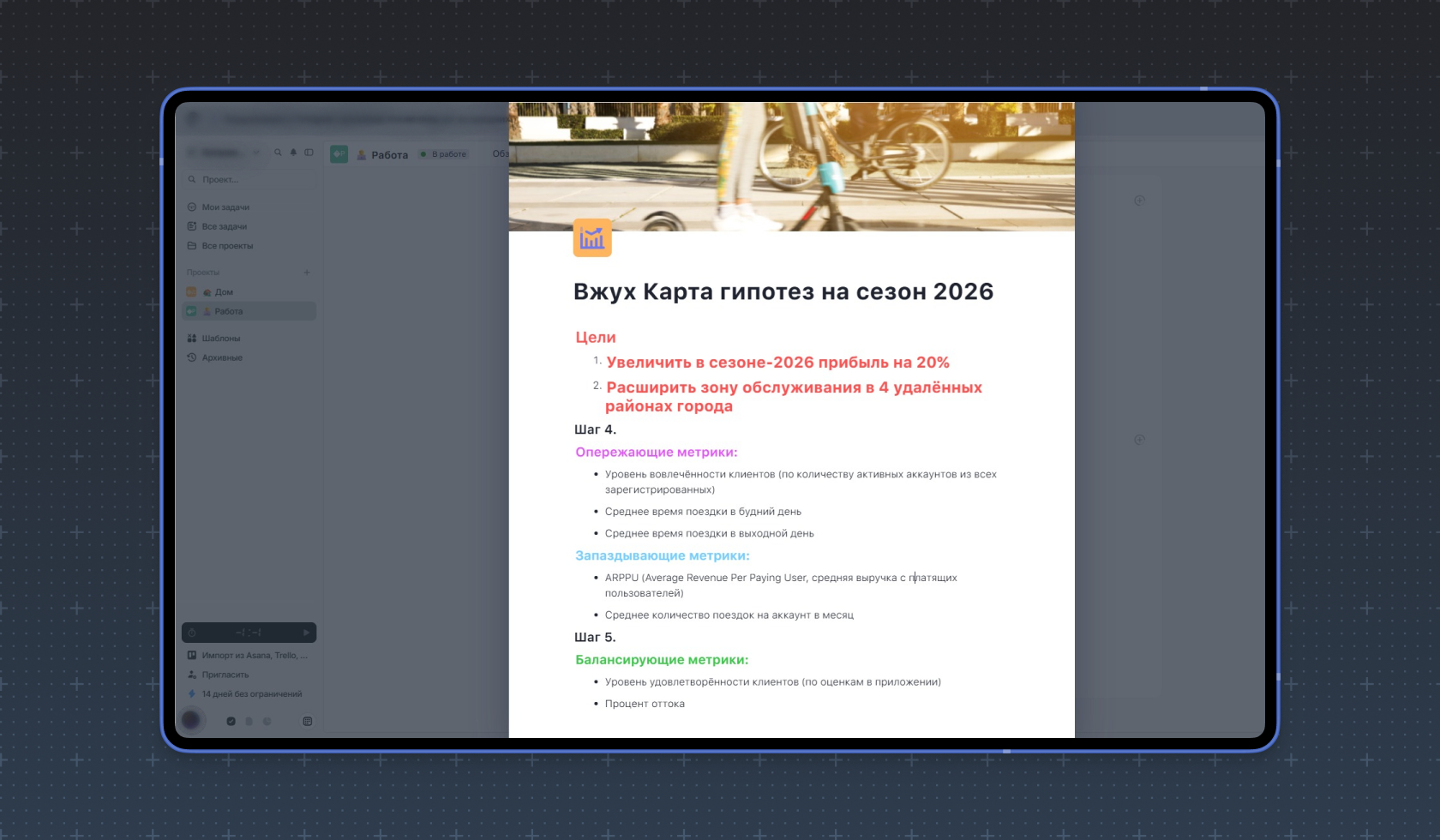Open 'Все проекты'
This screenshot has width=1440, height=840.
coord(228,245)
